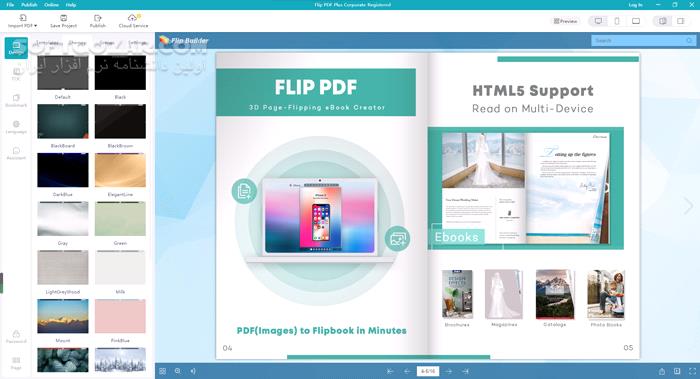Select the Green theme thumbnail

120,219
